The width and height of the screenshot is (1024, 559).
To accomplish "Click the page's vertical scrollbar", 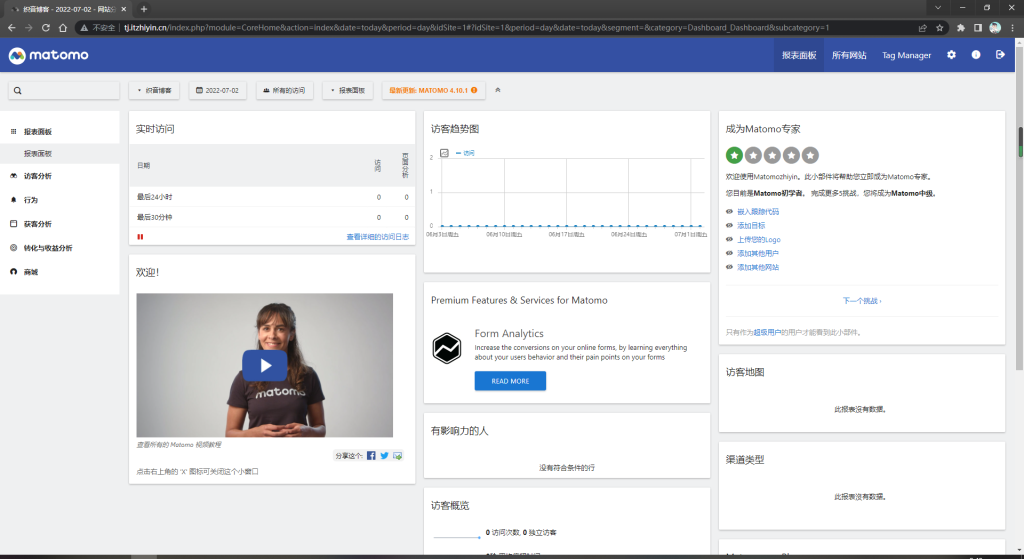I will [x=1020, y=140].
